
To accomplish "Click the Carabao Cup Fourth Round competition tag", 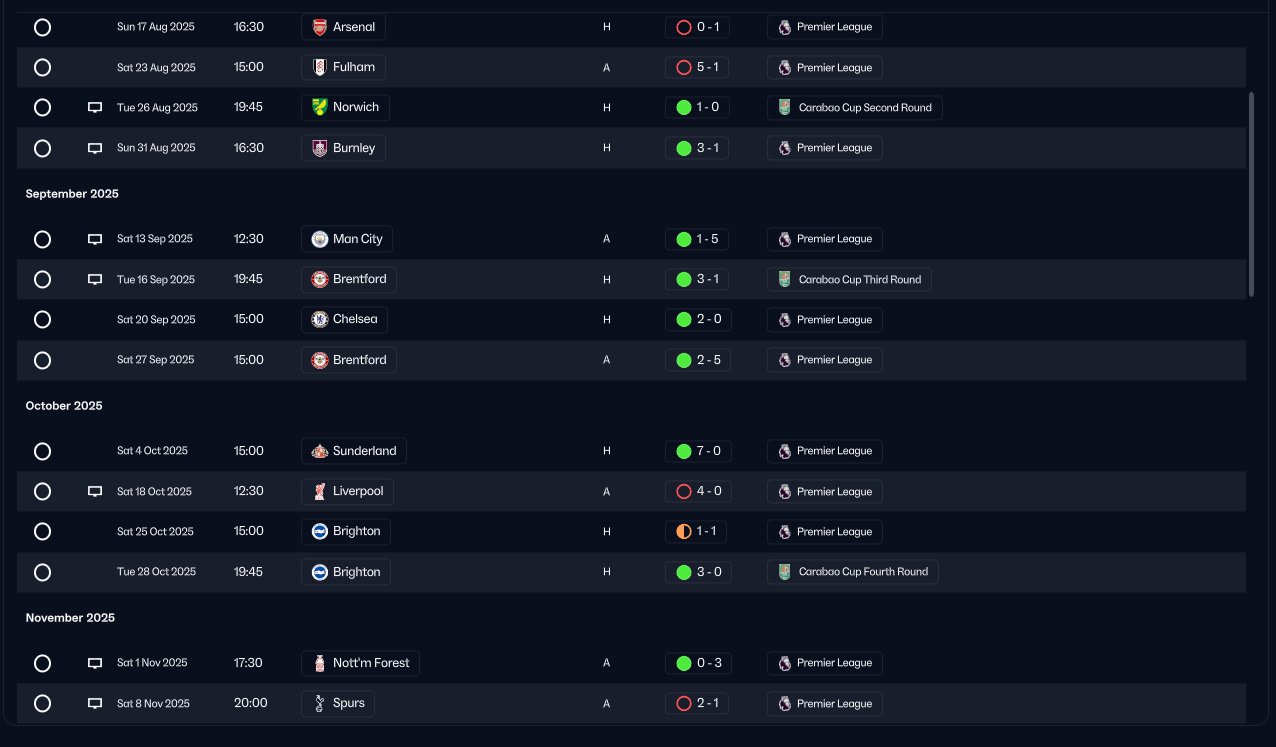I will (x=853, y=572).
